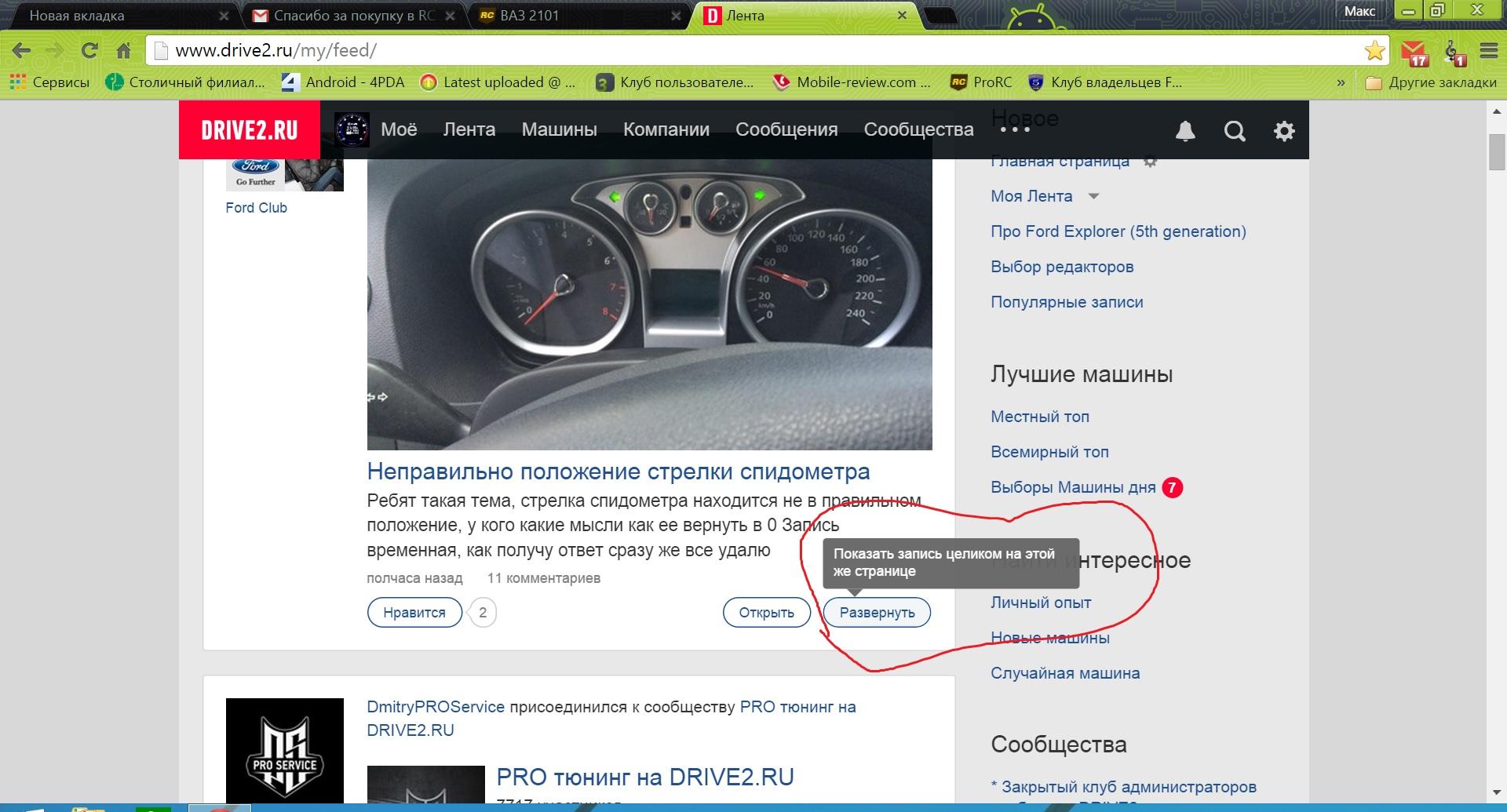
Task: Open the Клуб владельцев F... bookmark
Action: pyautogui.click(x=1105, y=82)
